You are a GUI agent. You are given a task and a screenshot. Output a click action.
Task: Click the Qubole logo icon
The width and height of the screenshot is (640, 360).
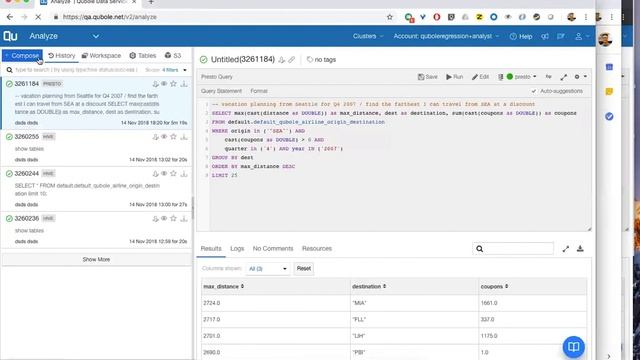(10, 36)
